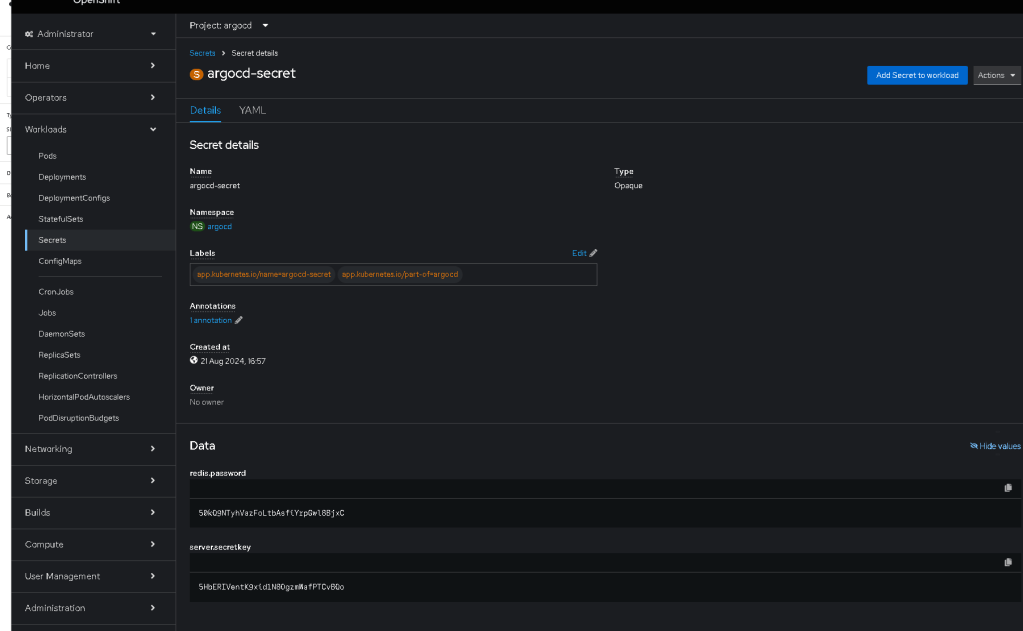This screenshot has width=1023, height=631.
Task: Expand the Networking navigation section
Action: tap(91, 449)
